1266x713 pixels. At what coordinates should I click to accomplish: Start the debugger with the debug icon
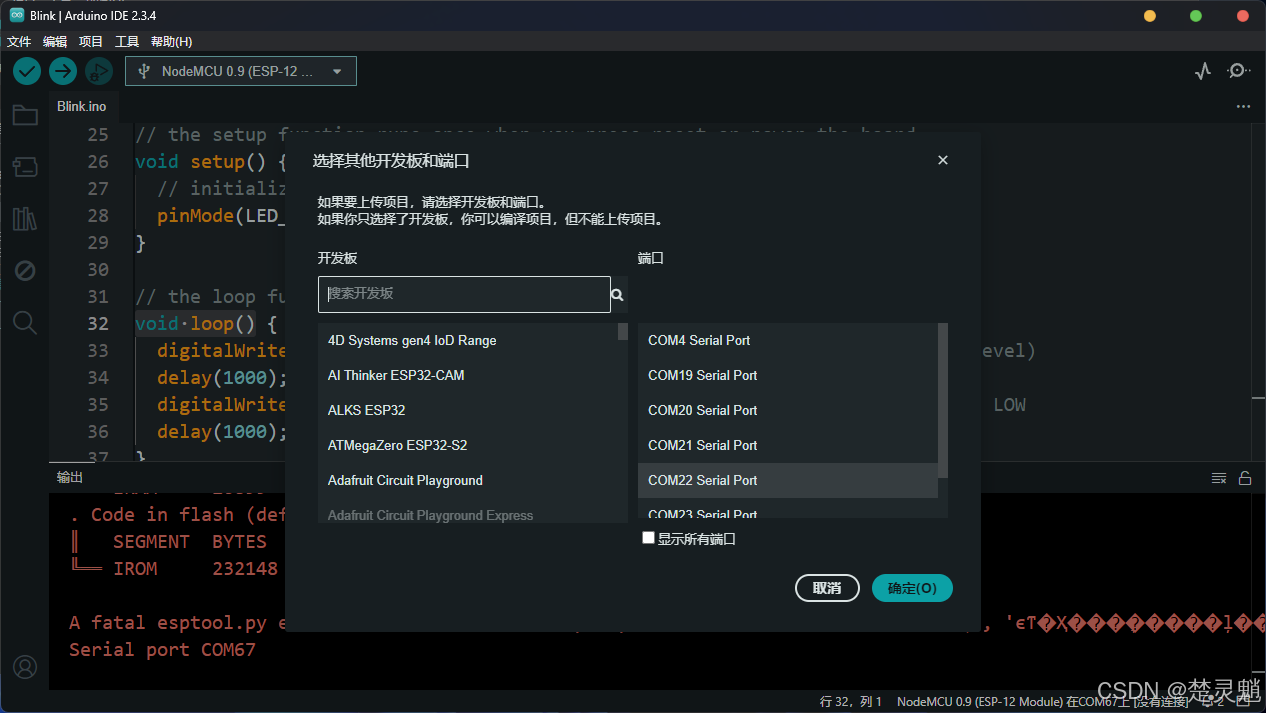pos(98,71)
